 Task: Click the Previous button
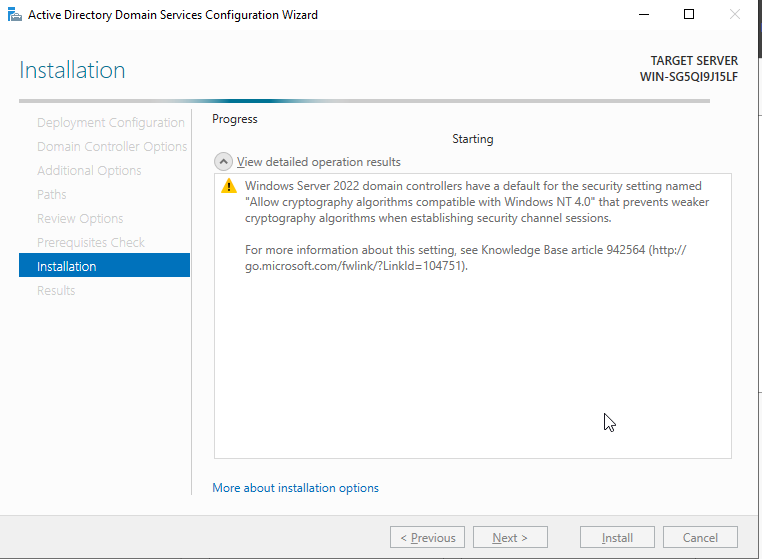coord(427,537)
